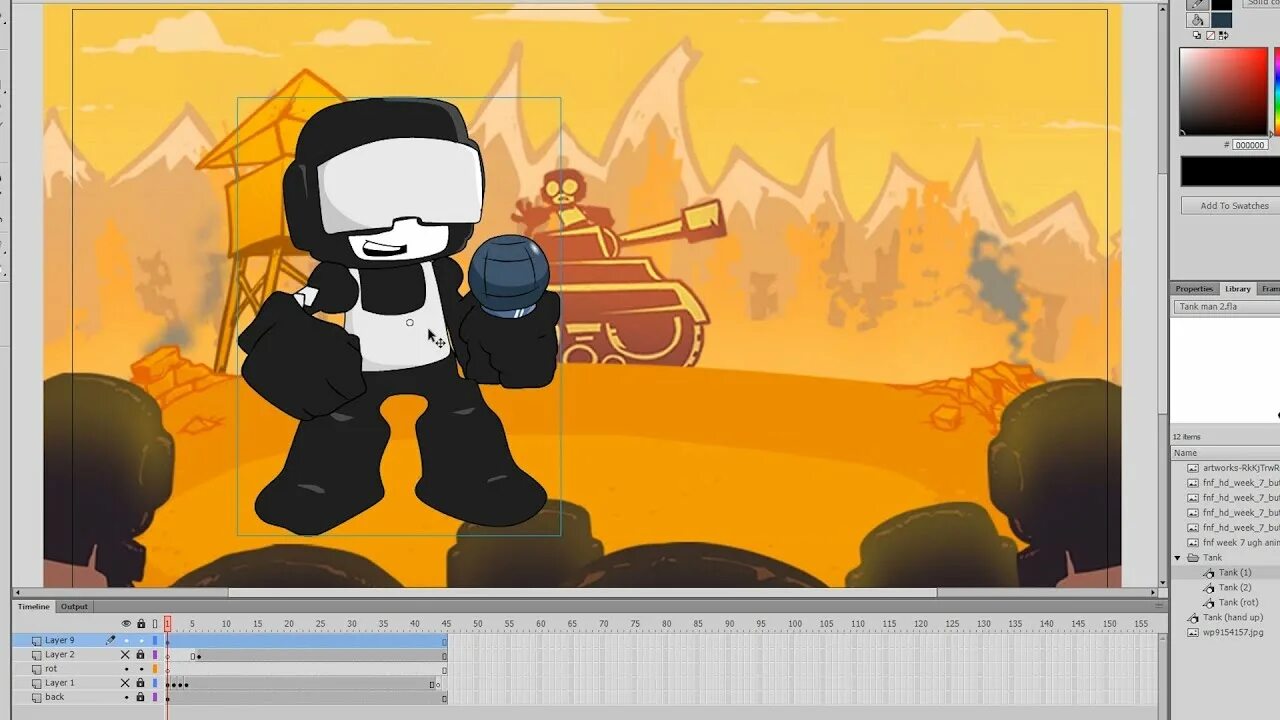The width and height of the screenshot is (1280, 720).
Task: Toggle lock dot of rot layer
Action: [141, 669]
